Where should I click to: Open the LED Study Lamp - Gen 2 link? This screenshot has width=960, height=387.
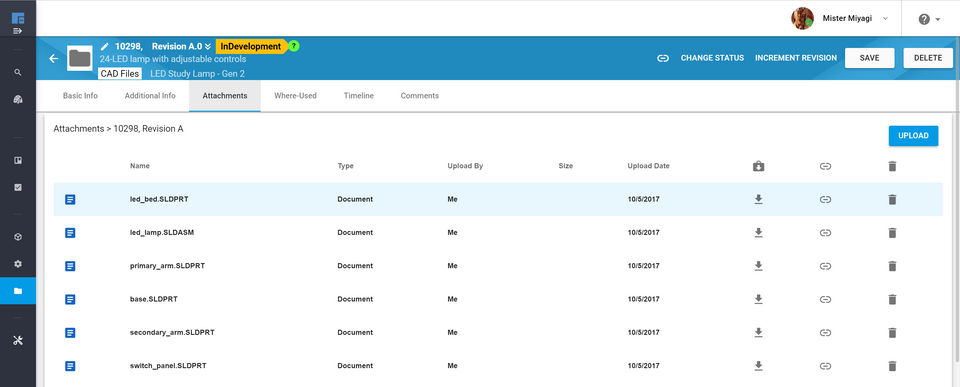click(x=198, y=73)
